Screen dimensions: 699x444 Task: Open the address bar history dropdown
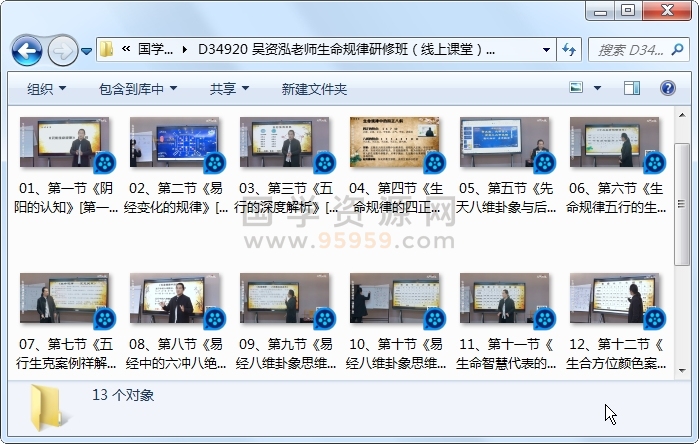click(546, 49)
